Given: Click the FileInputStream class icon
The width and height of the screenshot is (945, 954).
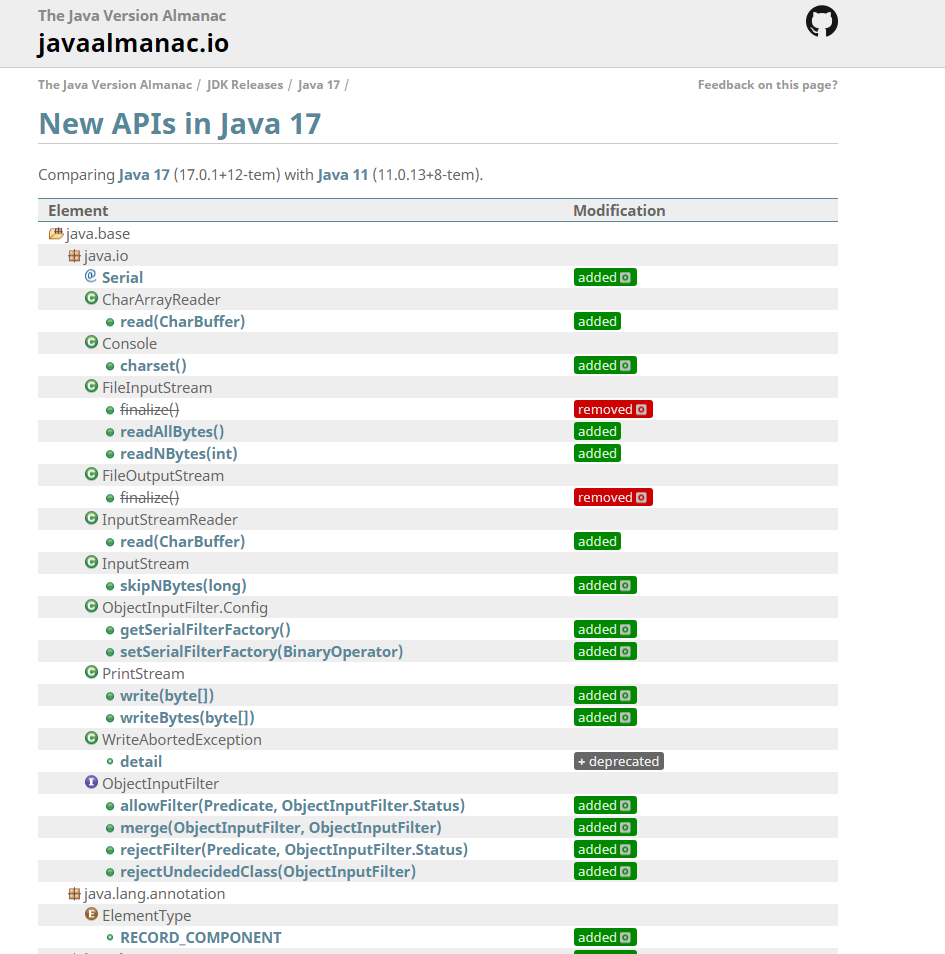Looking at the screenshot, I should (x=91, y=386).
